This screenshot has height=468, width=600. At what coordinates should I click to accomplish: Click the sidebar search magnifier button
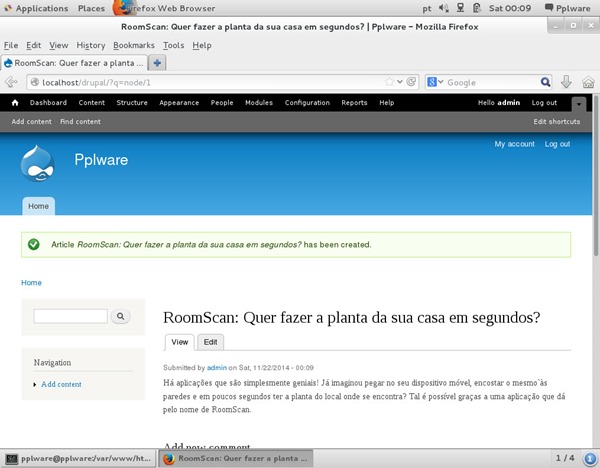coord(121,316)
